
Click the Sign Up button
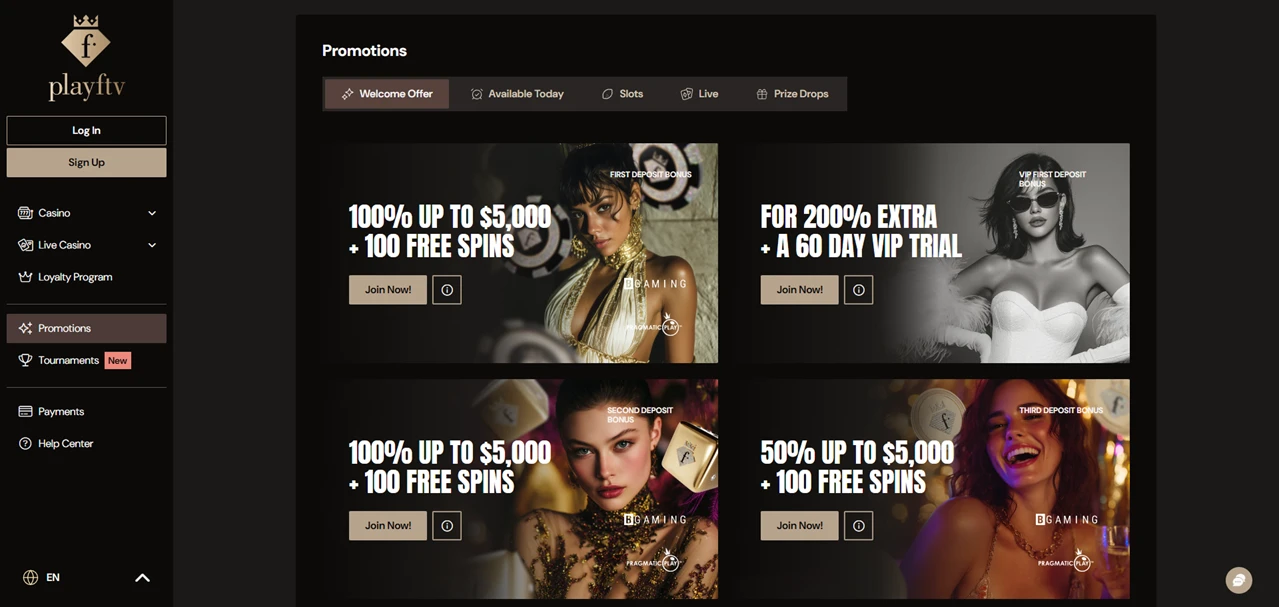click(86, 162)
